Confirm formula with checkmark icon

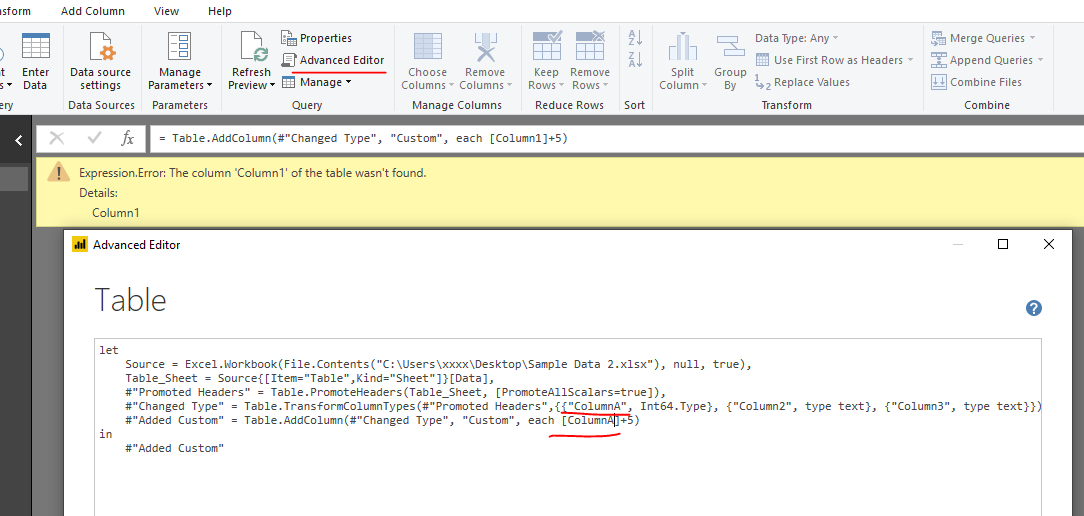coord(95,138)
